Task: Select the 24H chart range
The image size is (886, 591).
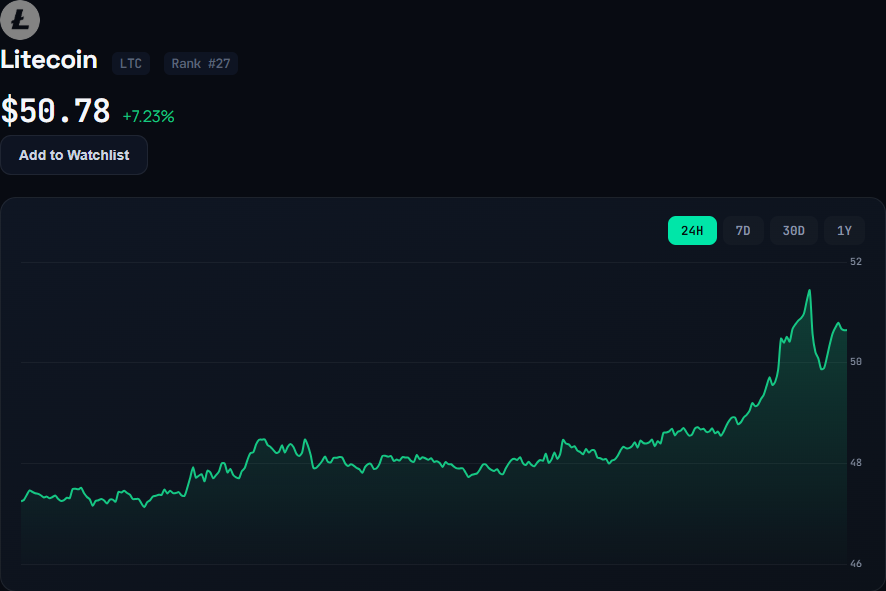Action: click(x=692, y=231)
